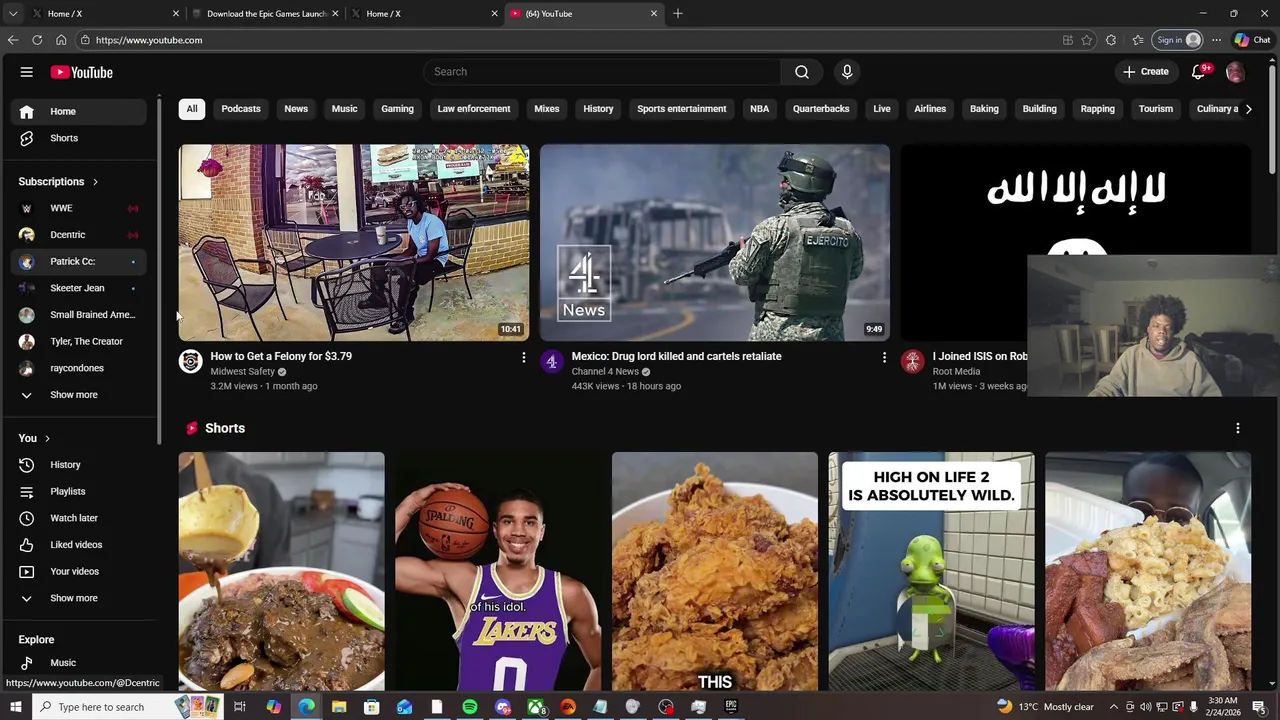Open Skeeter Jean subscription channel

[x=80, y=288]
